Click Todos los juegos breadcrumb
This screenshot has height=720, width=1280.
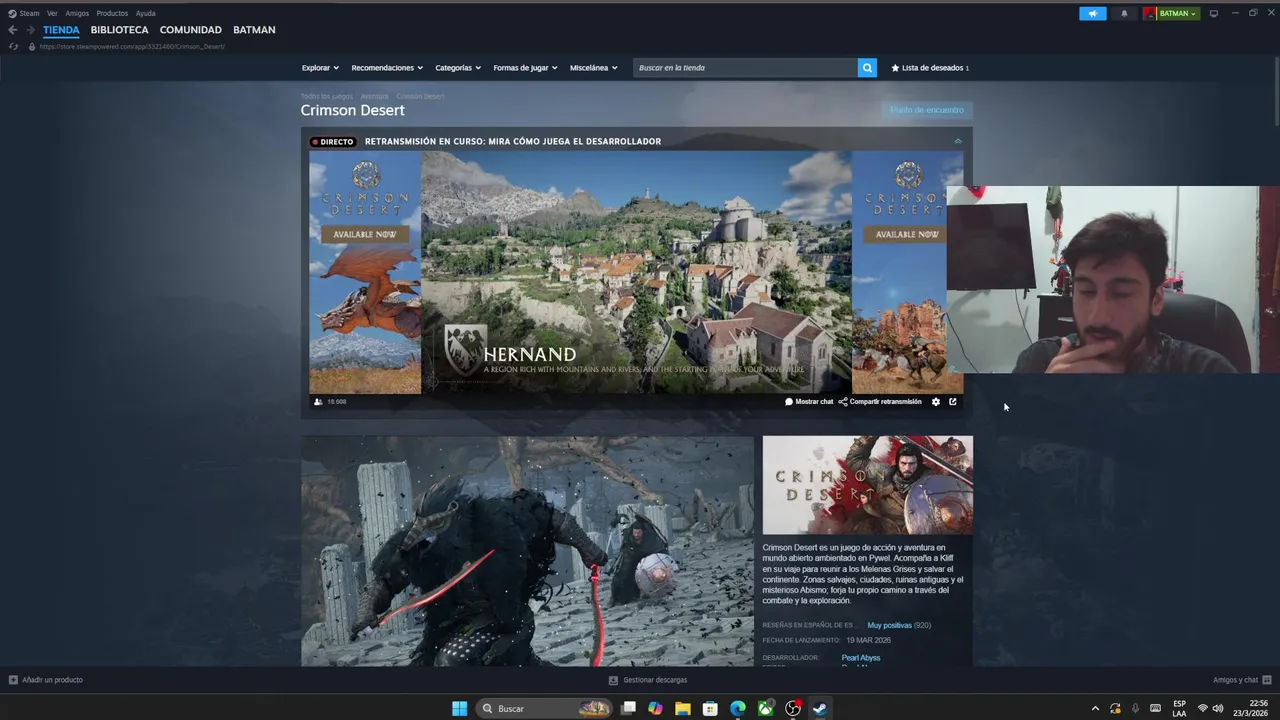(327, 96)
